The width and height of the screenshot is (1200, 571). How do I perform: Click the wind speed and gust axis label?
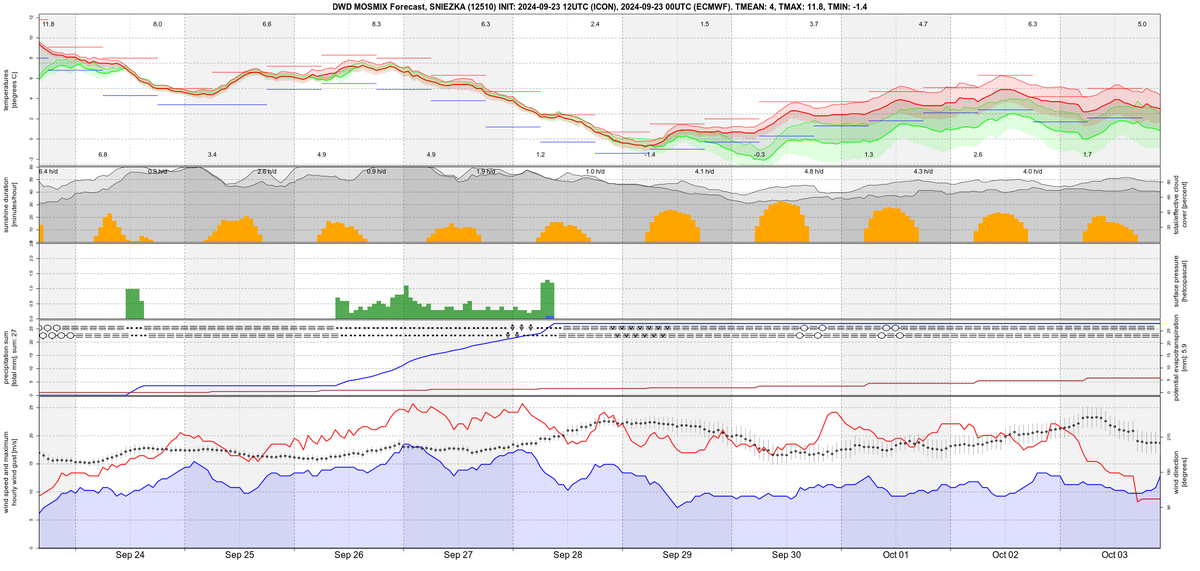click(9, 475)
